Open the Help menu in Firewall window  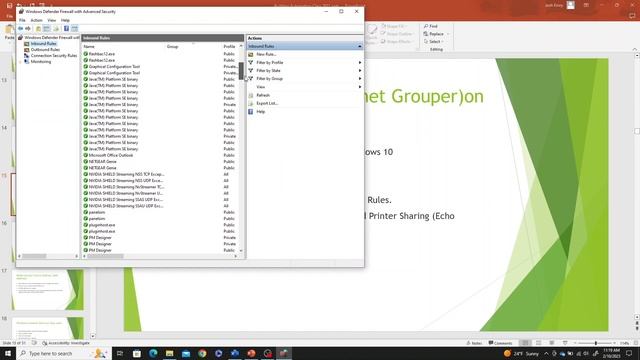click(65, 20)
